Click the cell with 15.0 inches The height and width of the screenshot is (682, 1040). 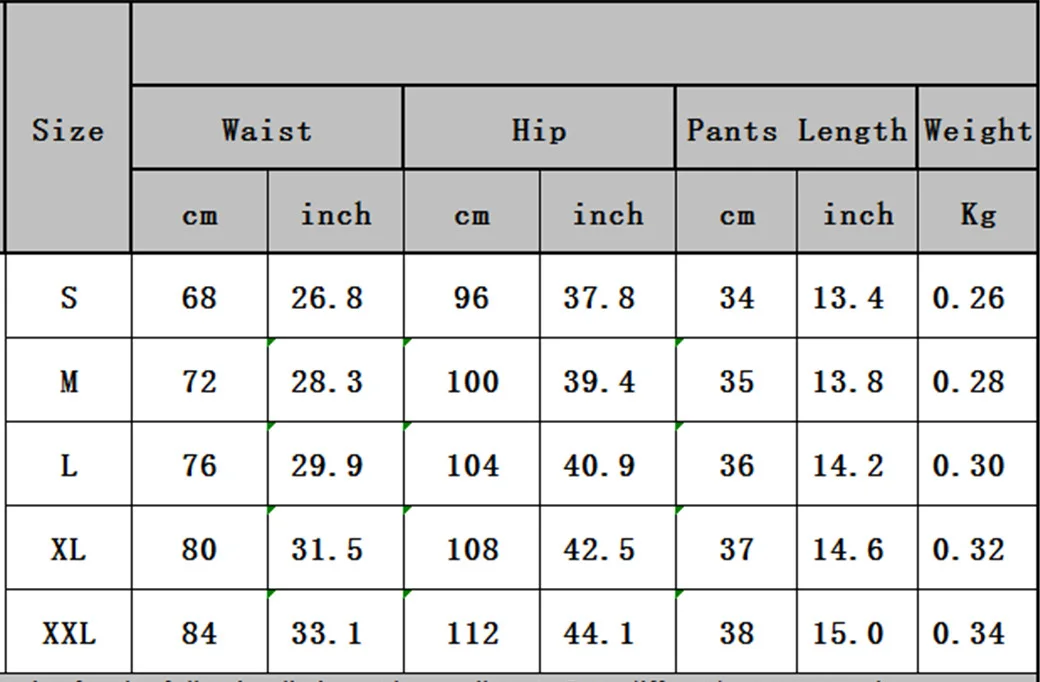857,632
